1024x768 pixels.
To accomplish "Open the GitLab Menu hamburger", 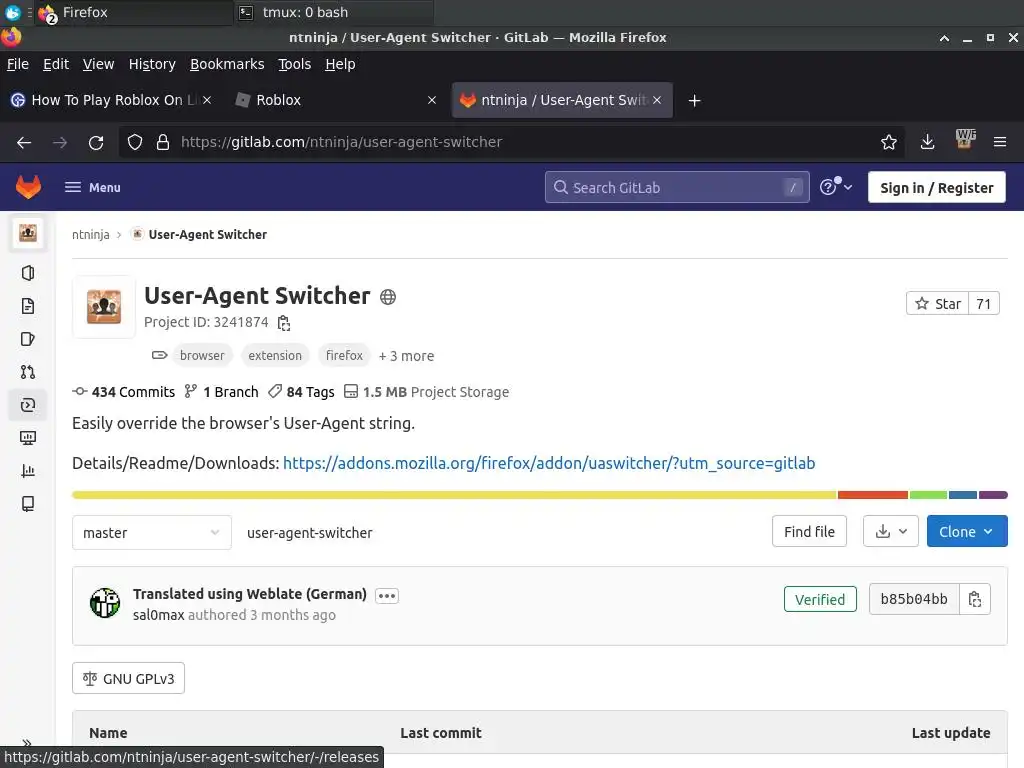I will coord(92,187).
